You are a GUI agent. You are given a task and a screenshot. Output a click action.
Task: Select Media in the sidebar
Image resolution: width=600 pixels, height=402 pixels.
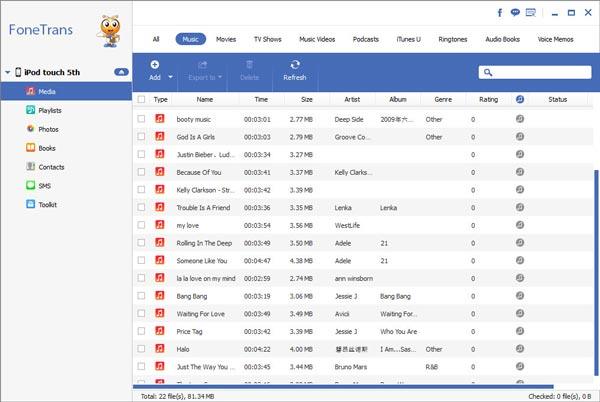[x=66, y=91]
